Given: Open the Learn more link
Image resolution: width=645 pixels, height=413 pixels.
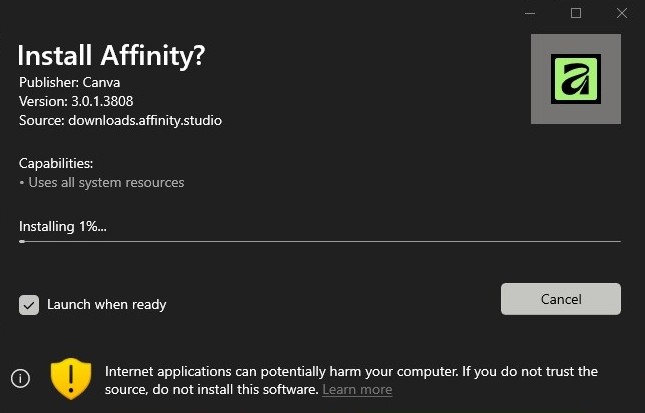Looking at the screenshot, I should pos(357,389).
